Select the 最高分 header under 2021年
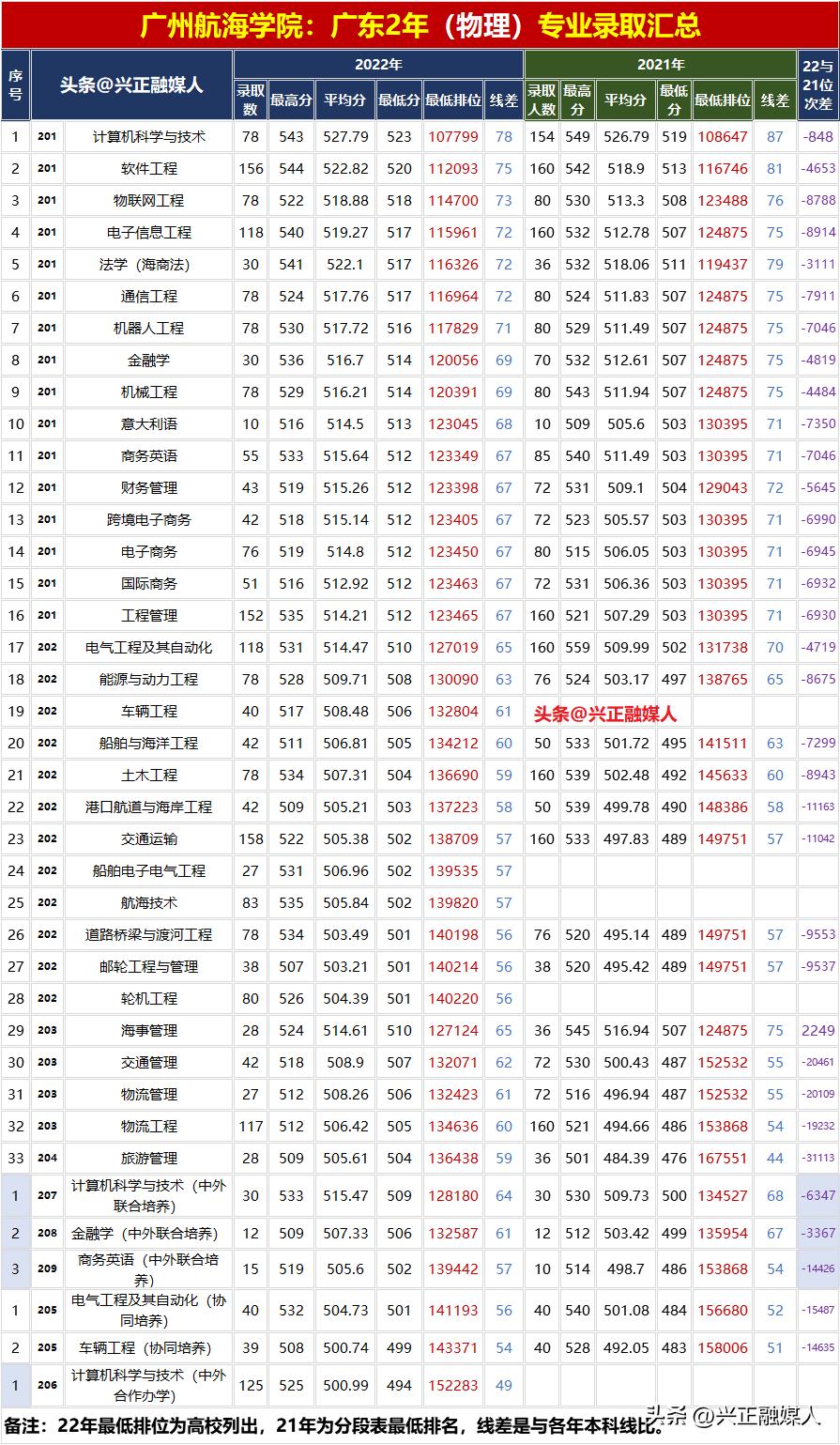 [x=575, y=97]
